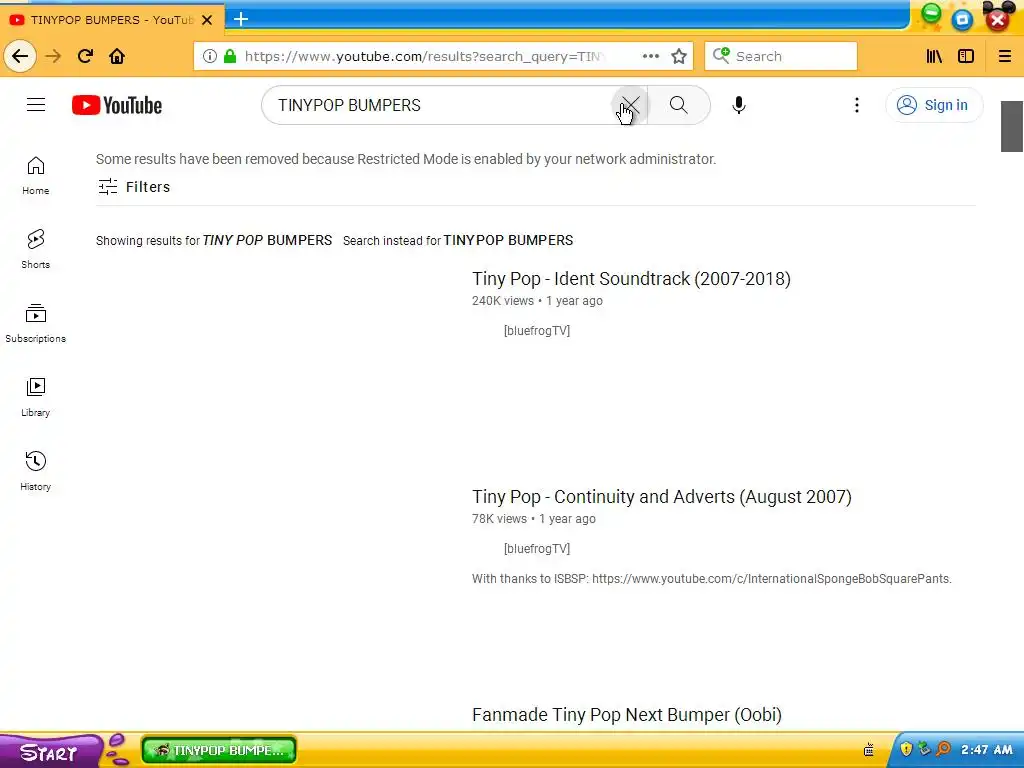Open the page actions three-dots menu

click(650, 56)
